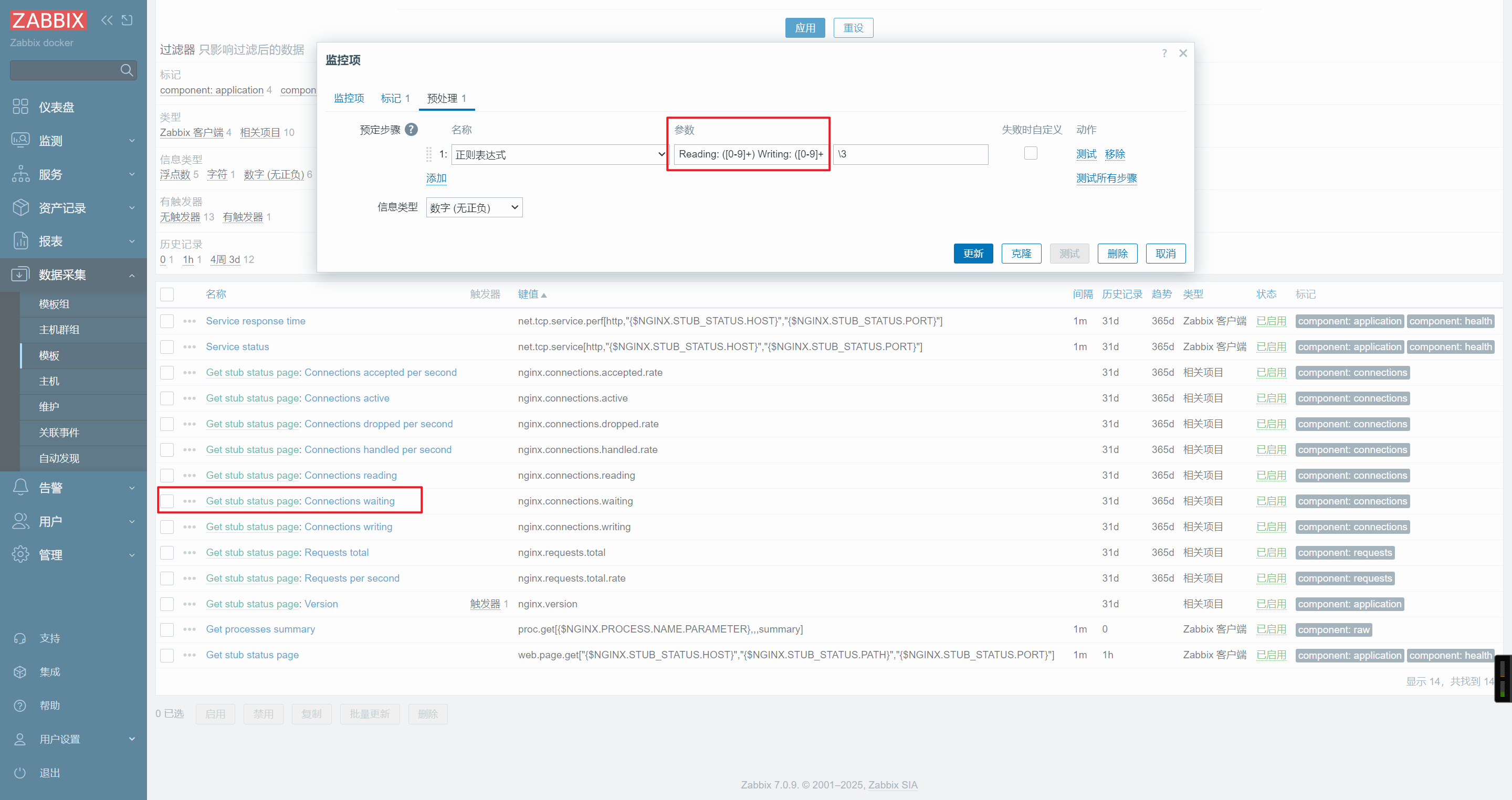Click the sidebar search magnifier icon
1512x800 pixels.
(126, 70)
